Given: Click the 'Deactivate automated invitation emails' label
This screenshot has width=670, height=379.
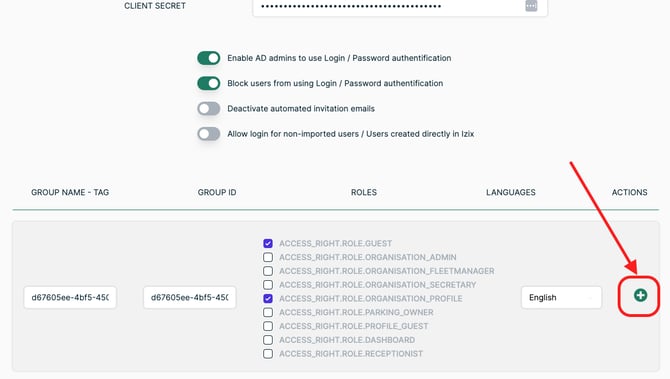Looking at the screenshot, I should point(301,109).
